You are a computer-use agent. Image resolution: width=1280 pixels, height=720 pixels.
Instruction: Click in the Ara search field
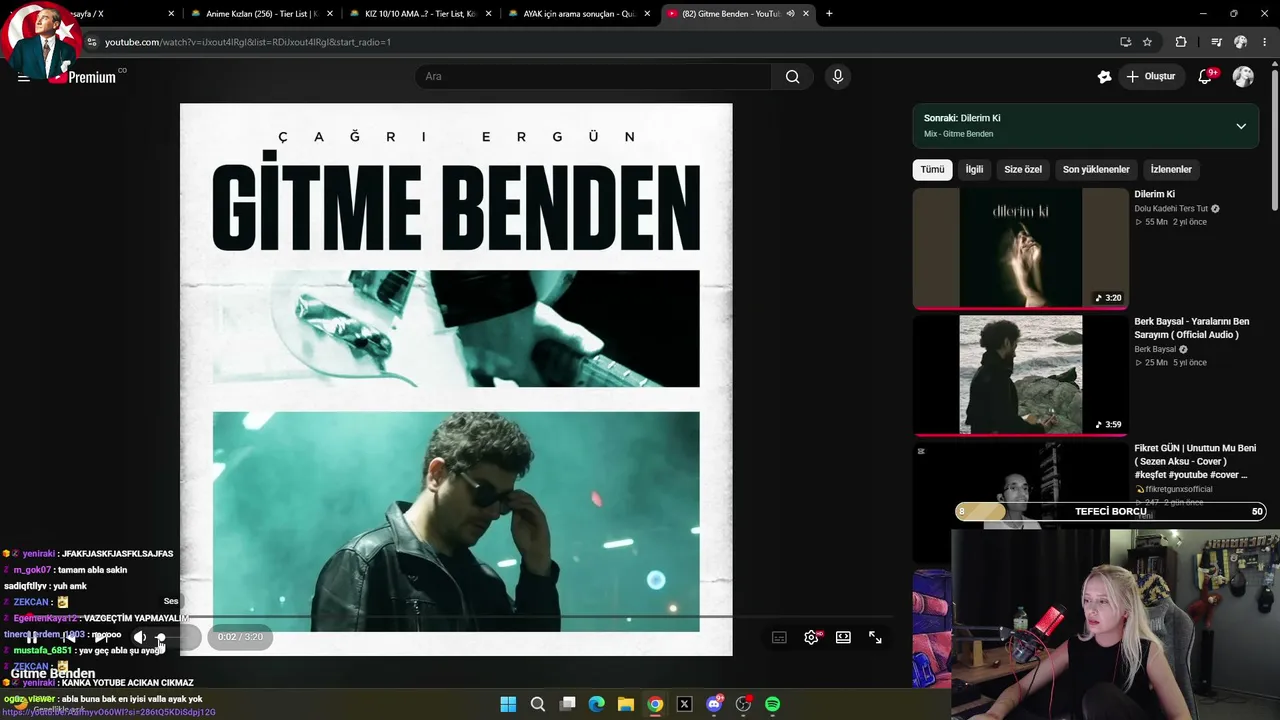coord(594,77)
